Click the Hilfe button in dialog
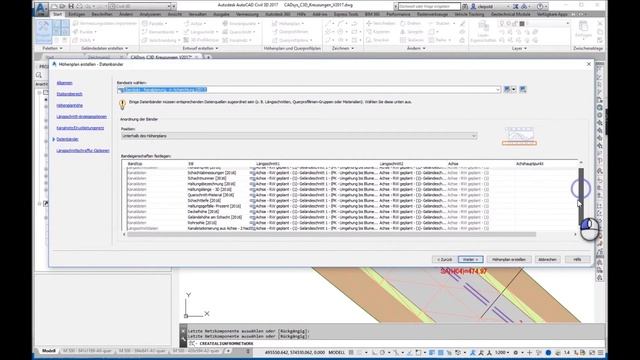The image size is (640, 360). tap(577, 260)
